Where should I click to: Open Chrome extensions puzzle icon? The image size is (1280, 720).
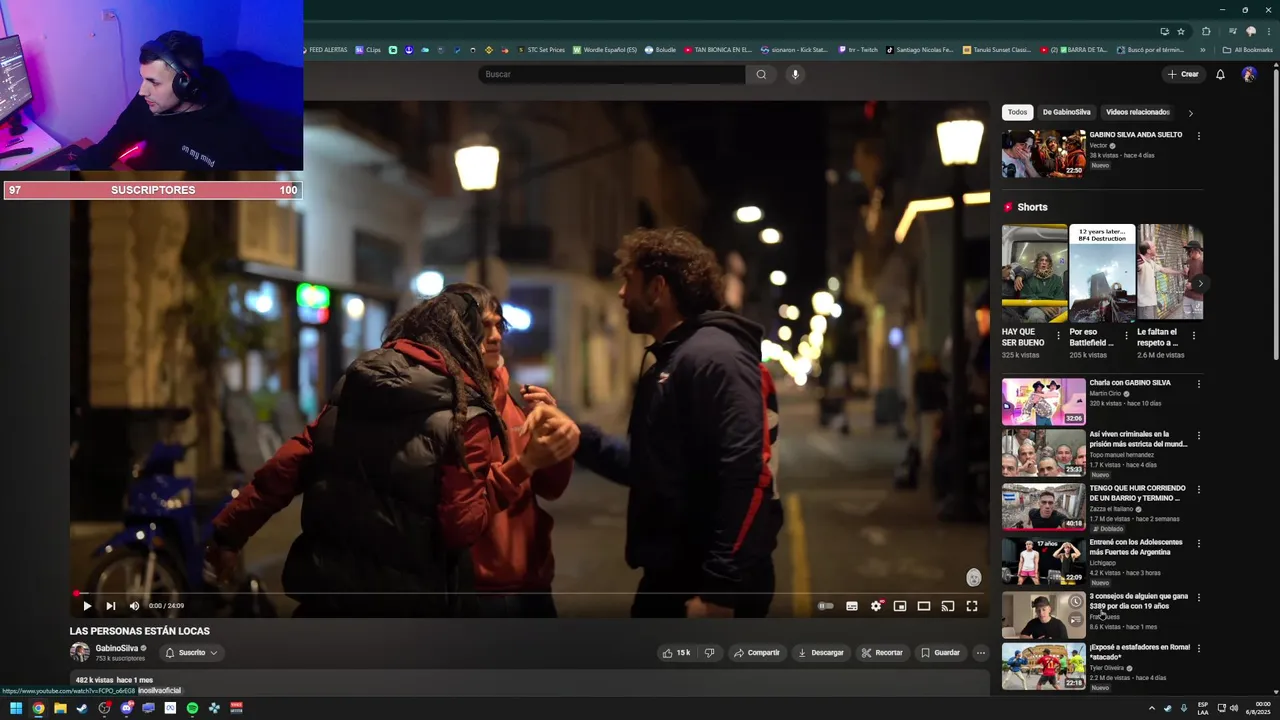pos(1206,31)
